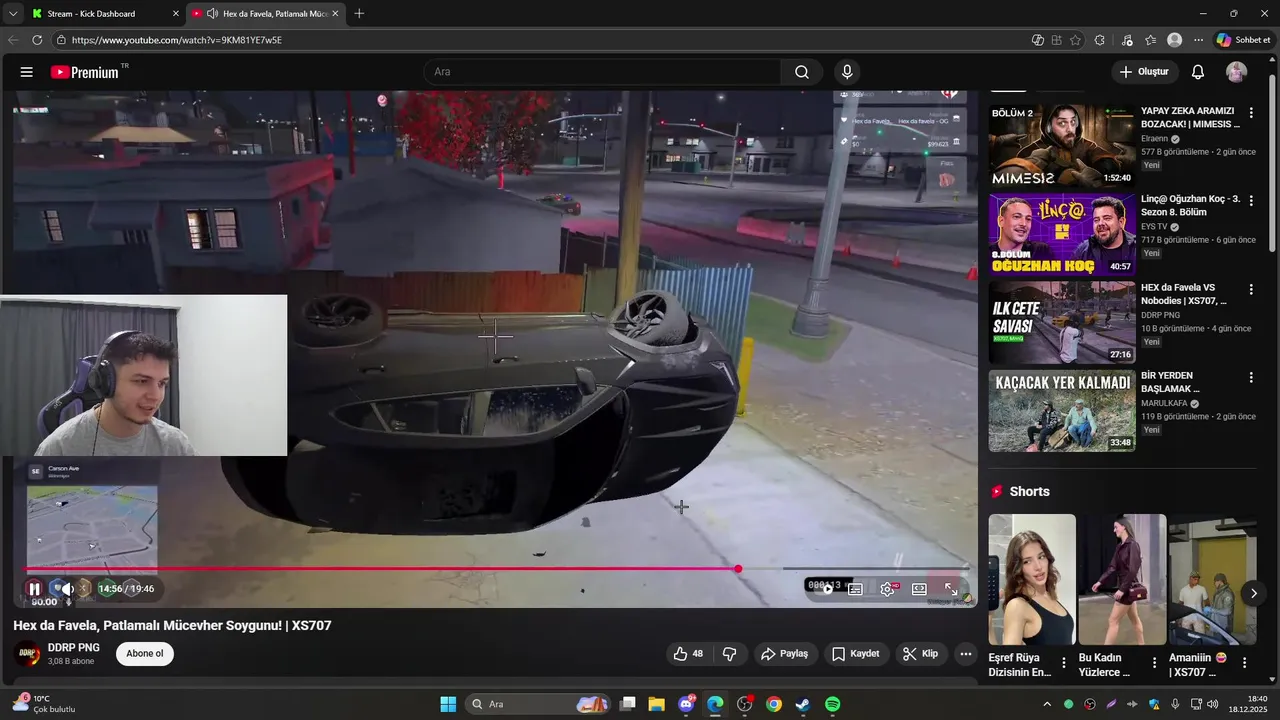Viewport: 1280px width, 720px height.
Task: Open video settings gear
Action: (887, 589)
